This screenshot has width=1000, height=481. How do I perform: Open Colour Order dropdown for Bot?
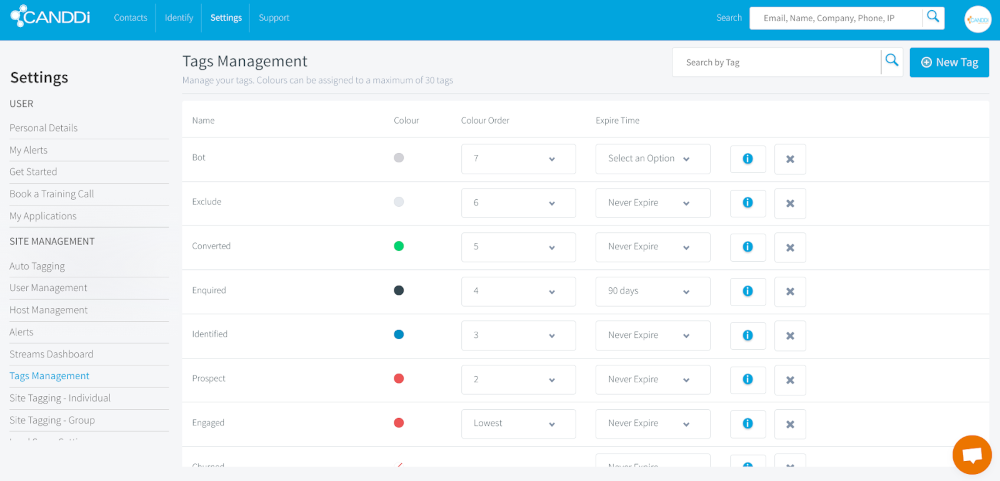click(x=518, y=159)
